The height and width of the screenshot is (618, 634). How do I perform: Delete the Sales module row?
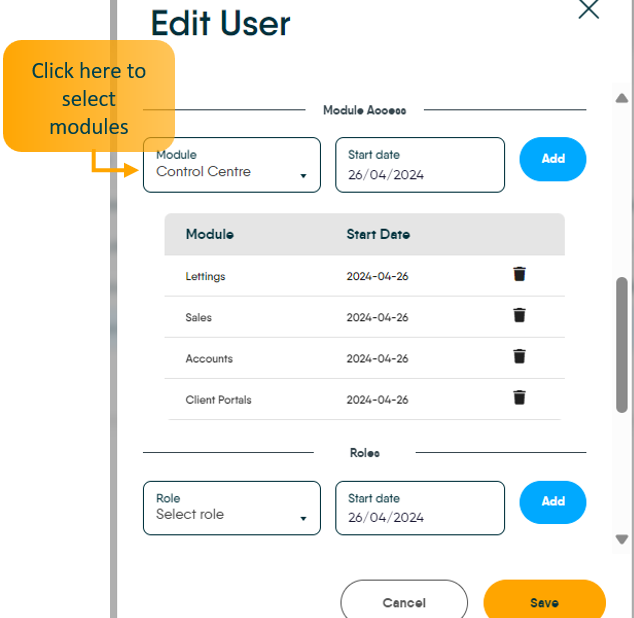pyautogui.click(x=519, y=315)
